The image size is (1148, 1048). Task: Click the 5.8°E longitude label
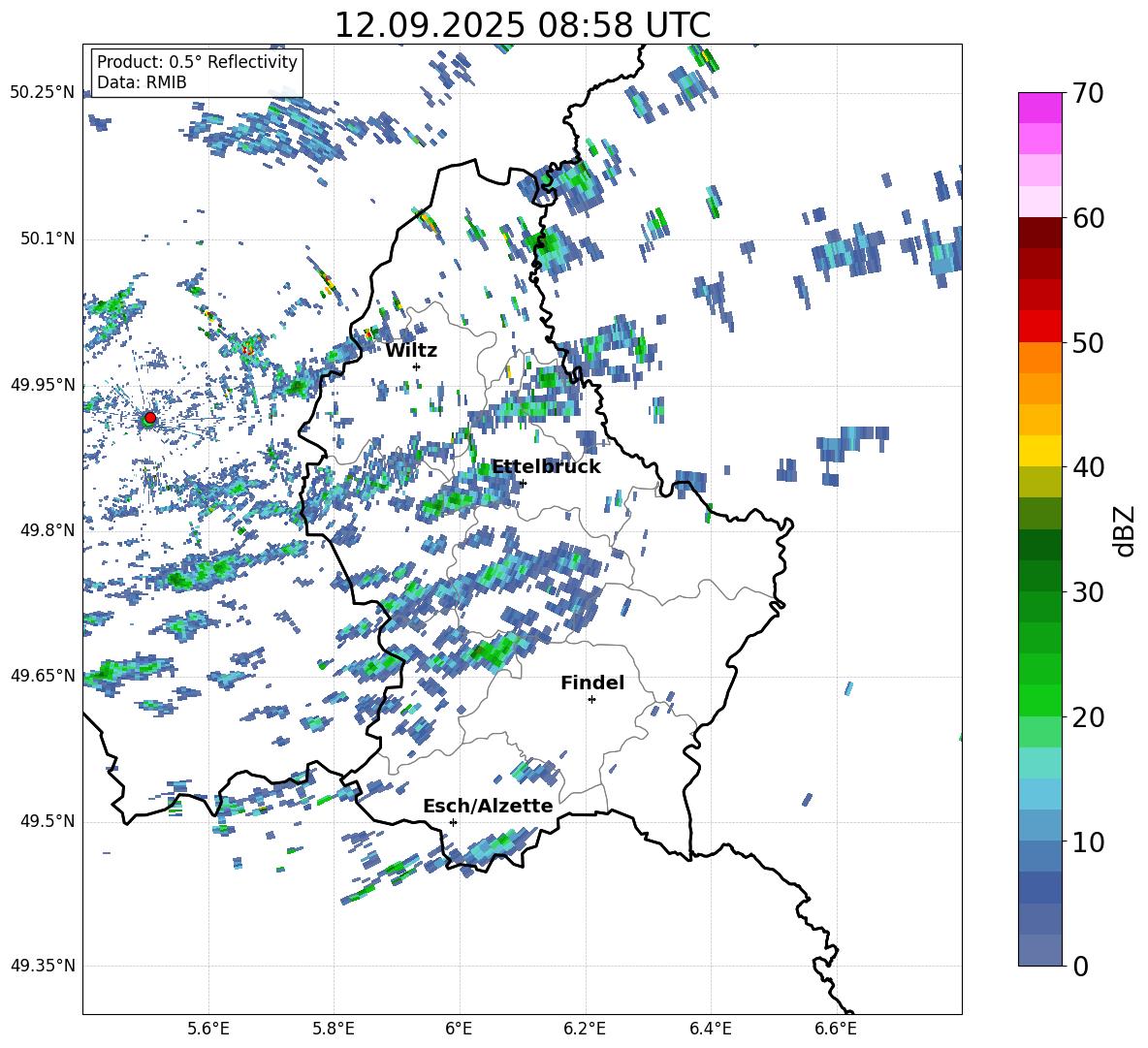click(334, 1029)
